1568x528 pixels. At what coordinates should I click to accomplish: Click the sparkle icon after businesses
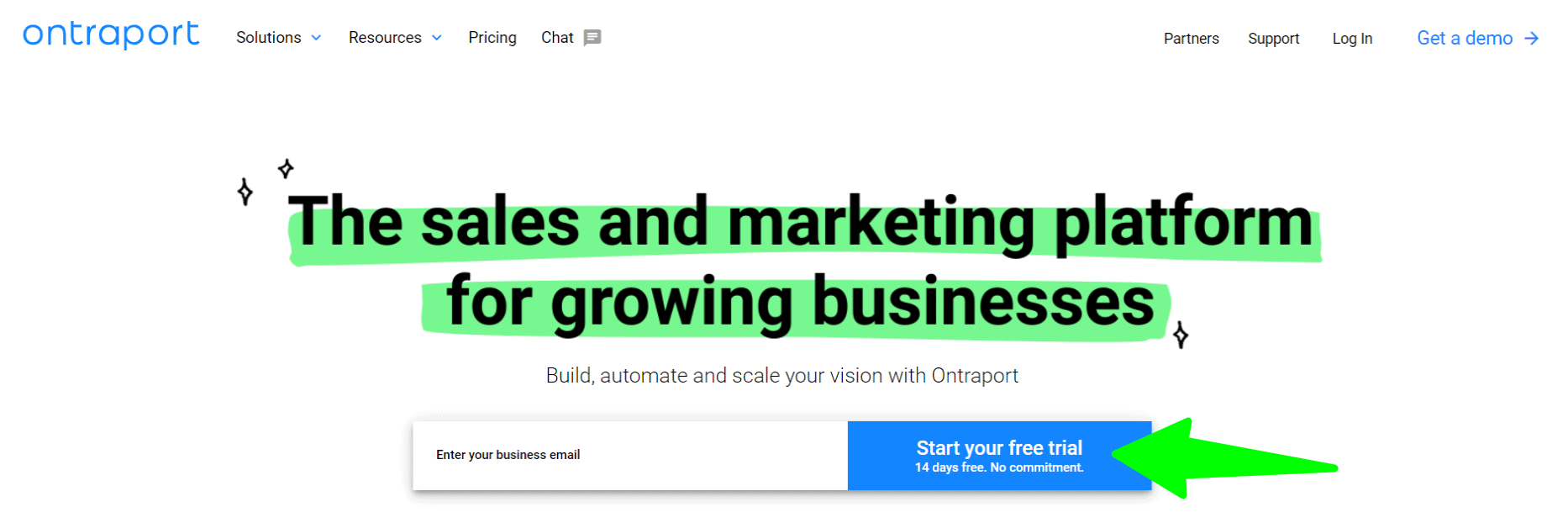[x=1181, y=335]
